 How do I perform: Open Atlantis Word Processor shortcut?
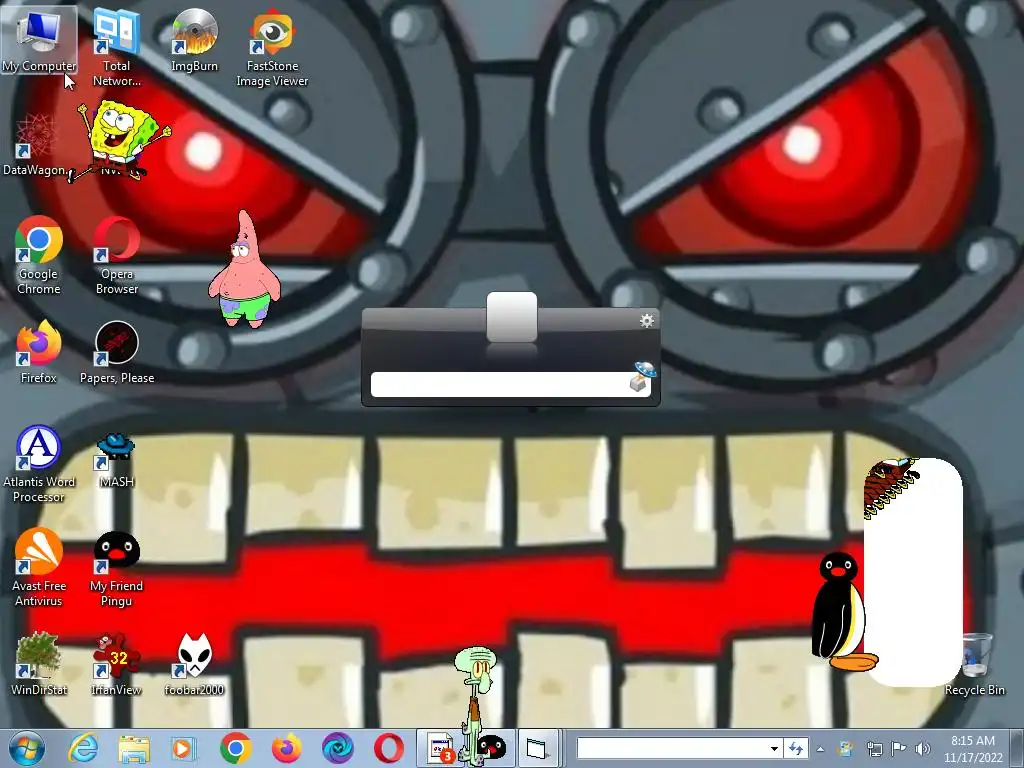39,464
